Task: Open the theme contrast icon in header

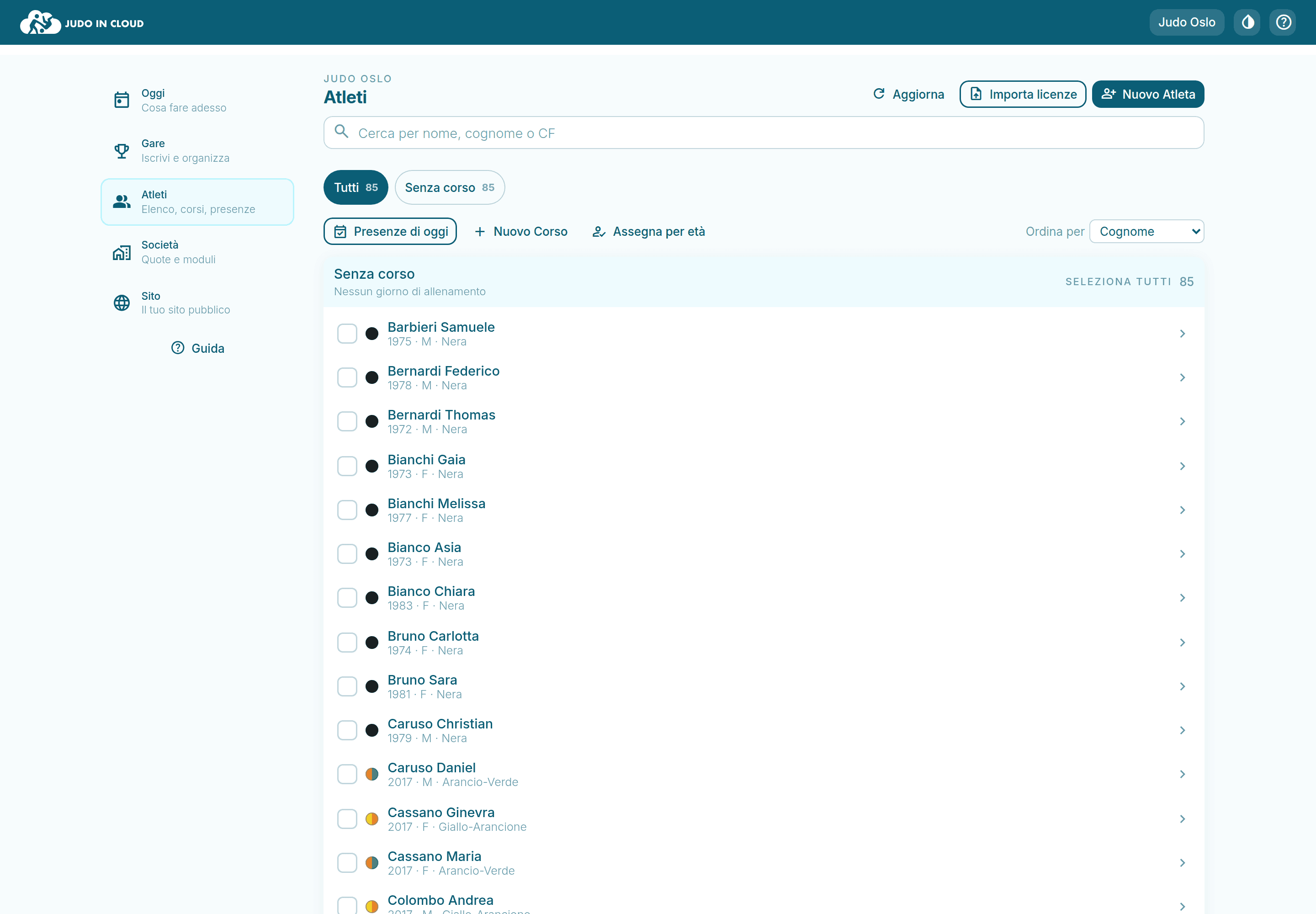Action: [1247, 22]
